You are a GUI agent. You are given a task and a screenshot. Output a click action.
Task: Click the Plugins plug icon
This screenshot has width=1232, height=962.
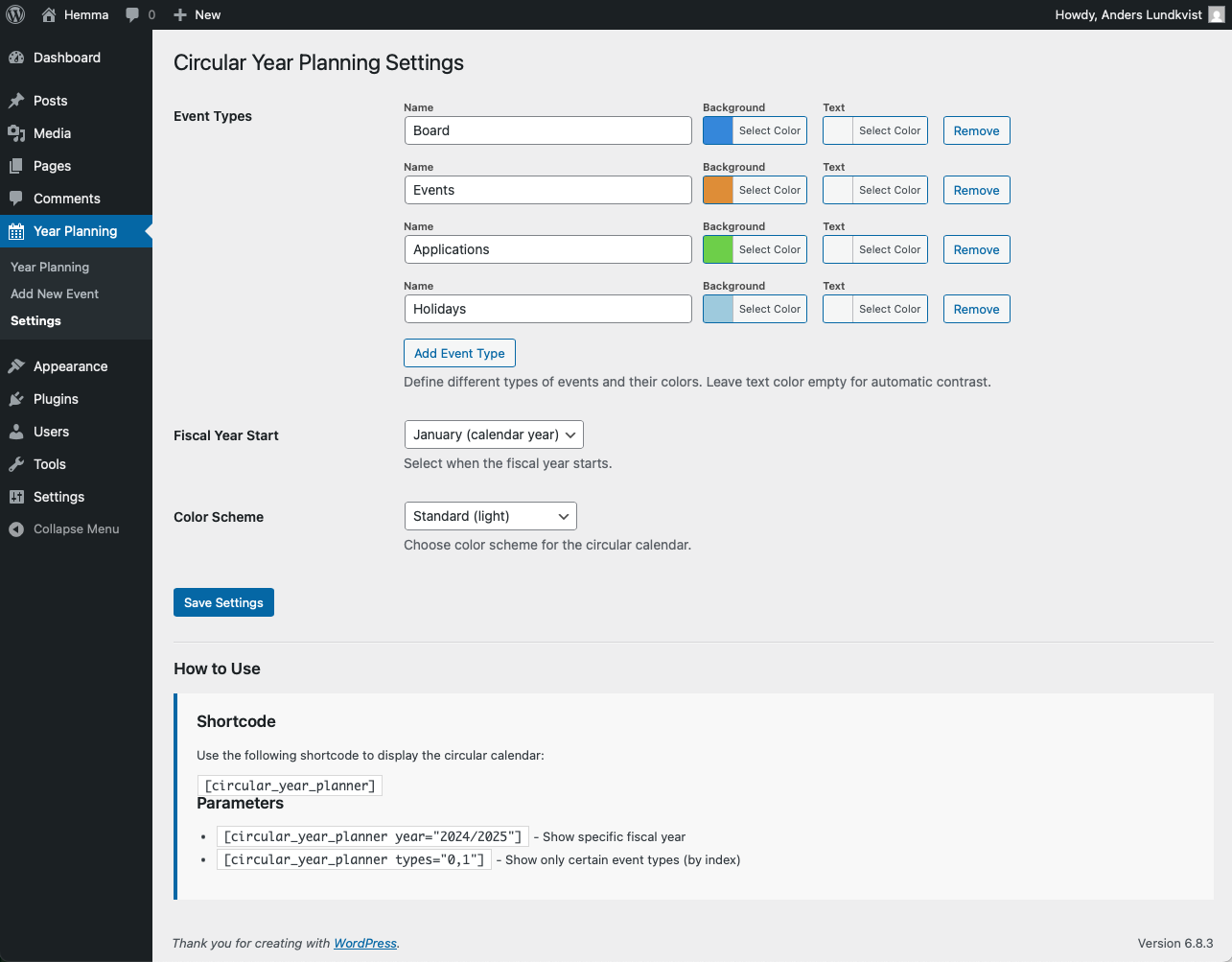click(x=19, y=399)
